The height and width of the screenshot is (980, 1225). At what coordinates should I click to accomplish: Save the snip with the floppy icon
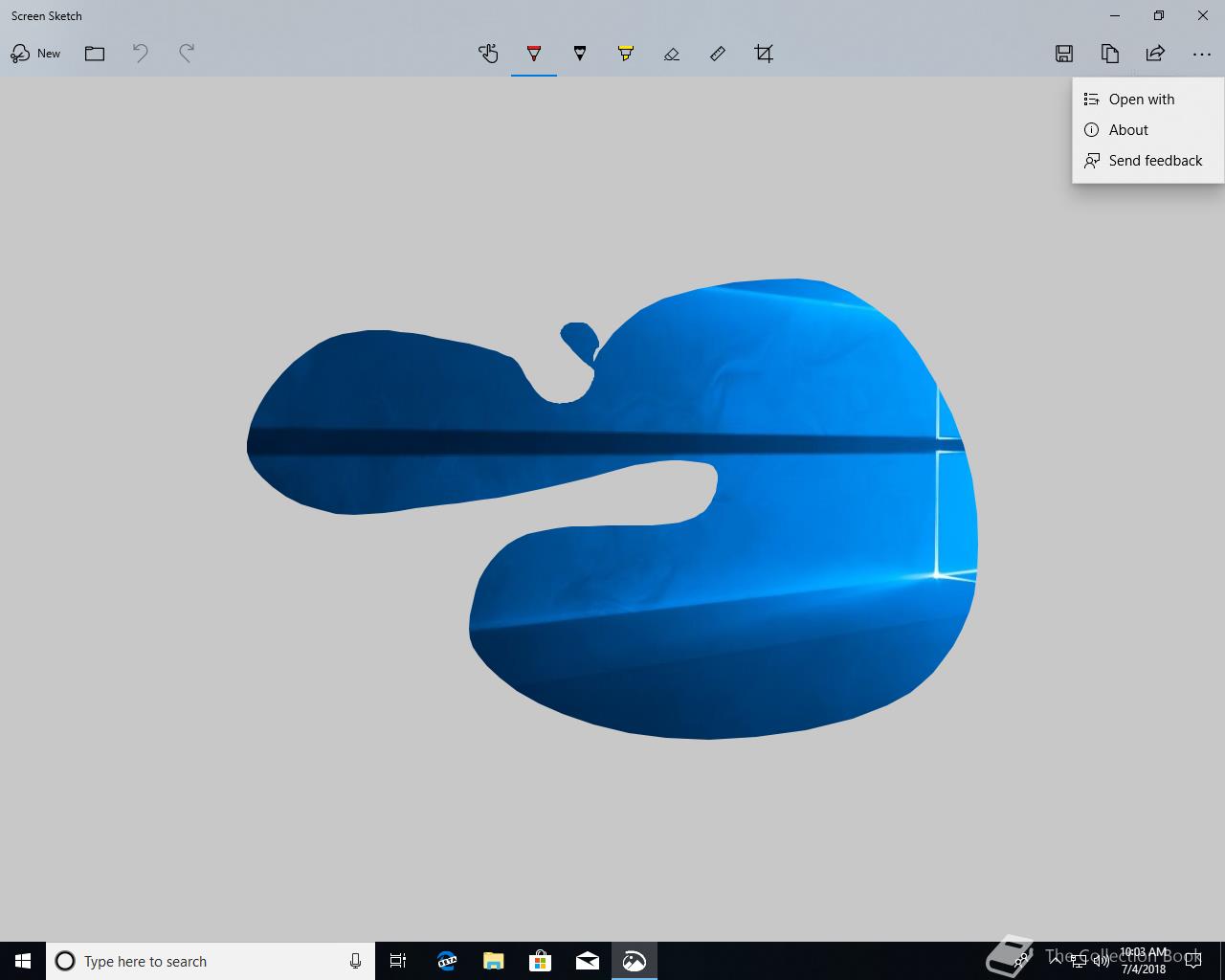1064,54
